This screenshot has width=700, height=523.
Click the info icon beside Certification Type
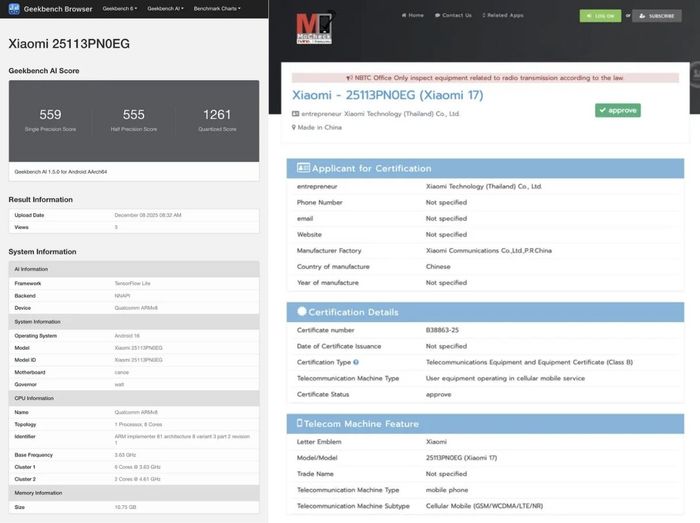click(x=356, y=362)
